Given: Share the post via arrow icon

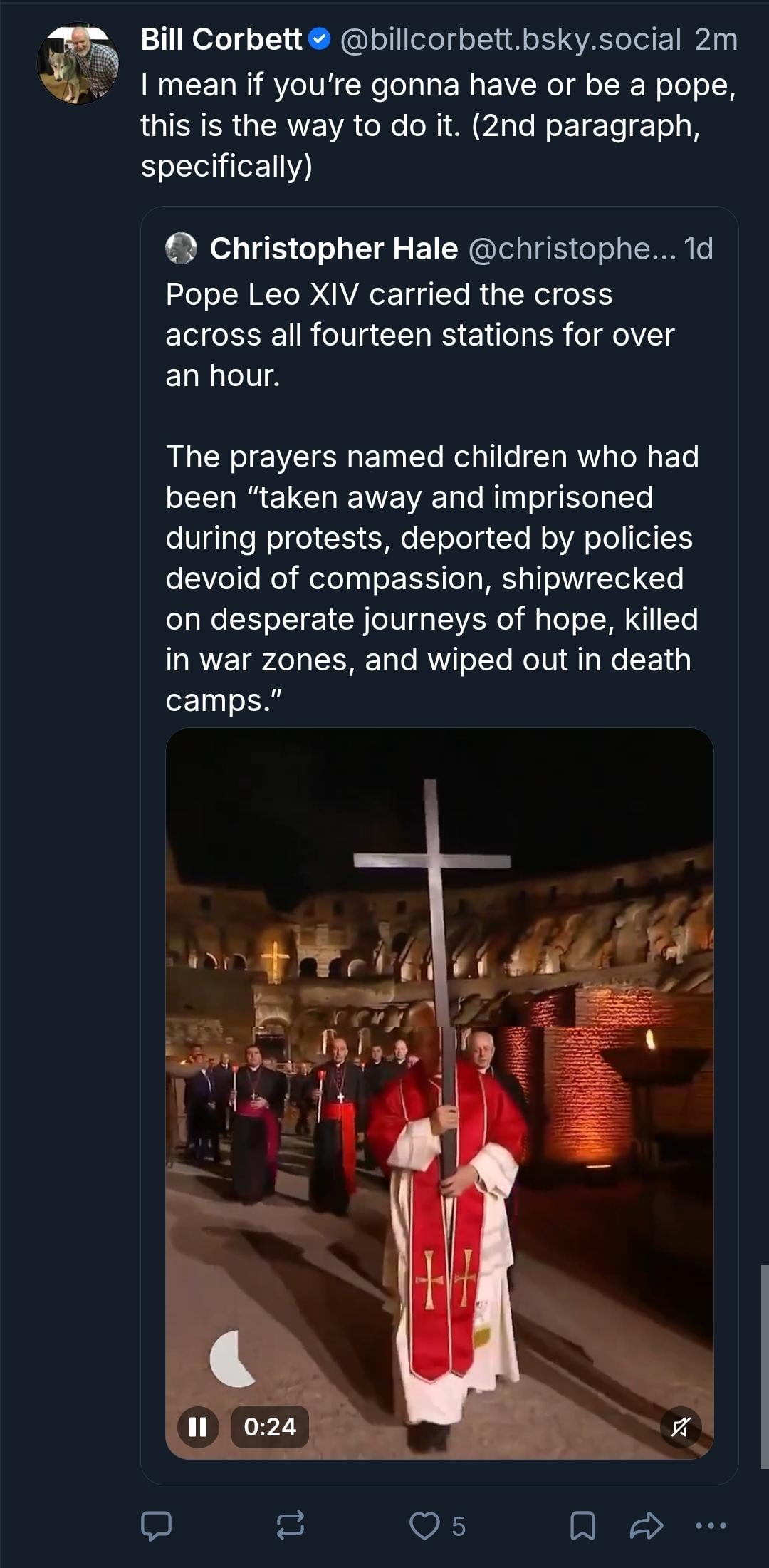Looking at the screenshot, I should (x=647, y=1525).
